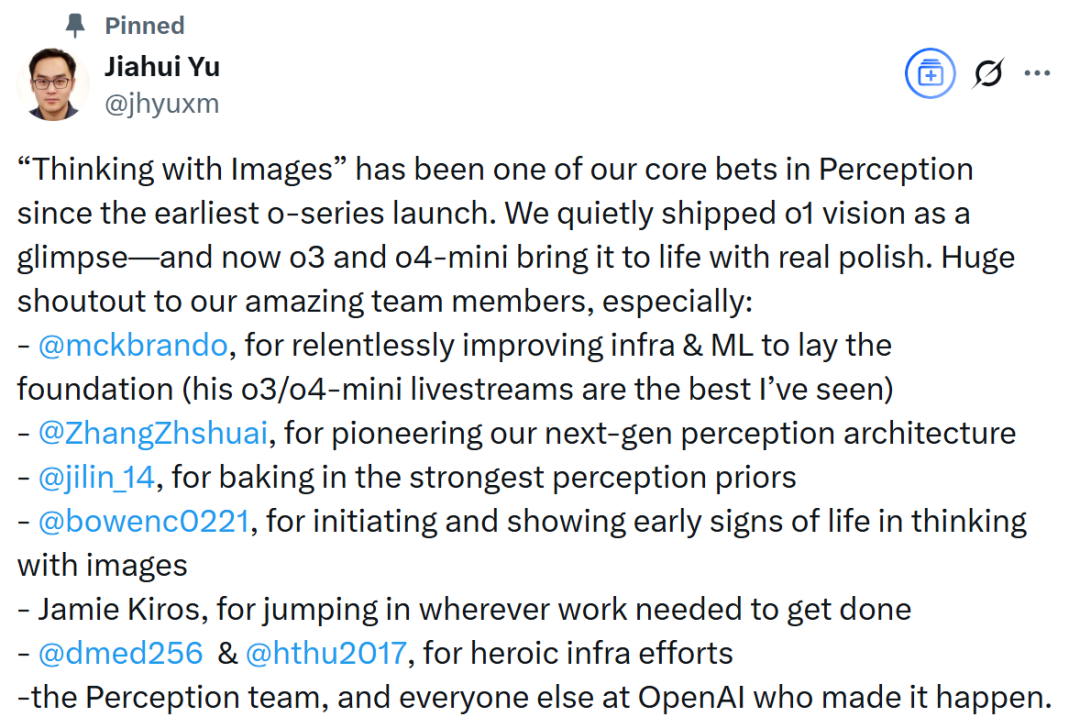1080x728 pixels.
Task: Open the @jhyuxm handle link
Action: point(162,104)
